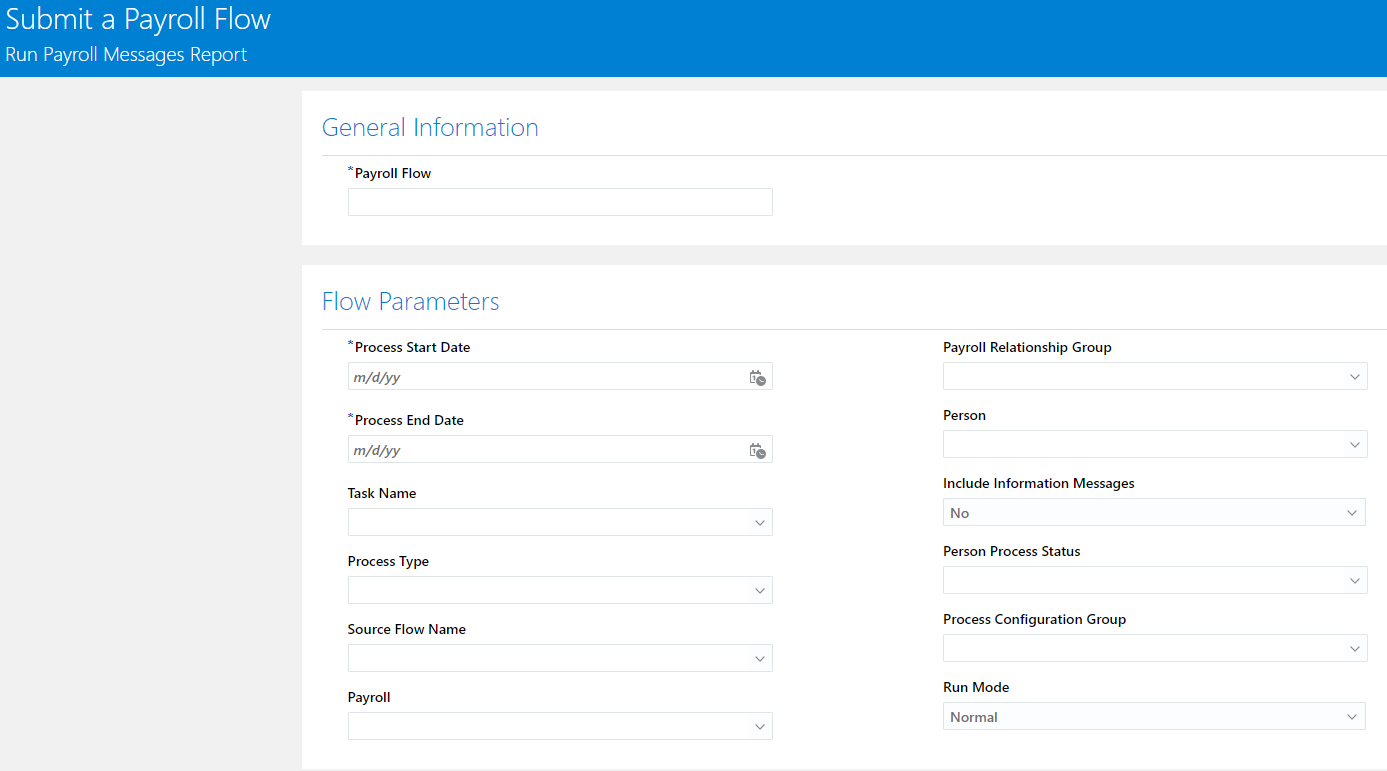1387x771 pixels.
Task: Click the 'Payroll Relationship Group' label
Action: coord(1027,347)
